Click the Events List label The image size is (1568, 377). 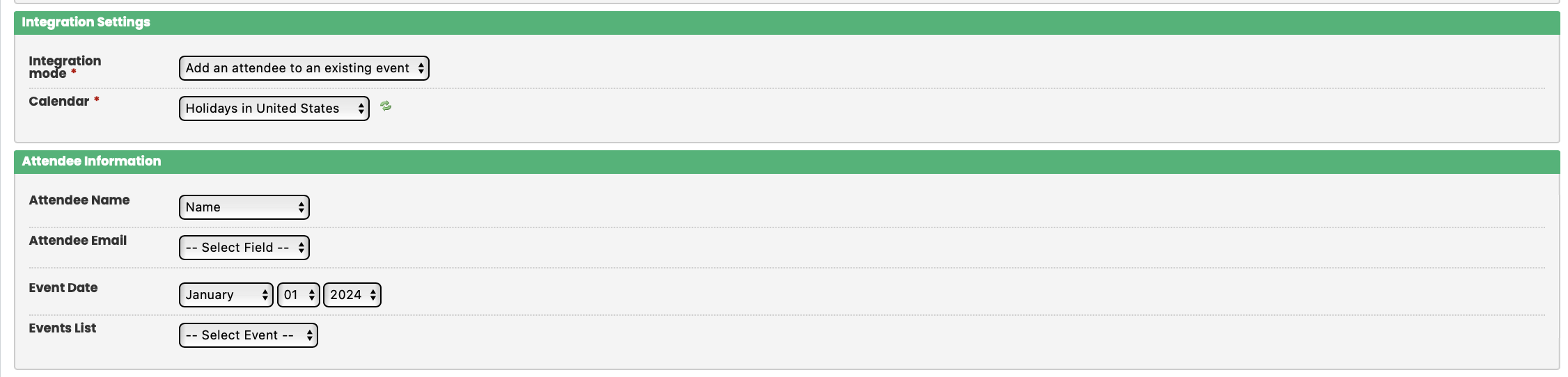pyautogui.click(x=62, y=328)
